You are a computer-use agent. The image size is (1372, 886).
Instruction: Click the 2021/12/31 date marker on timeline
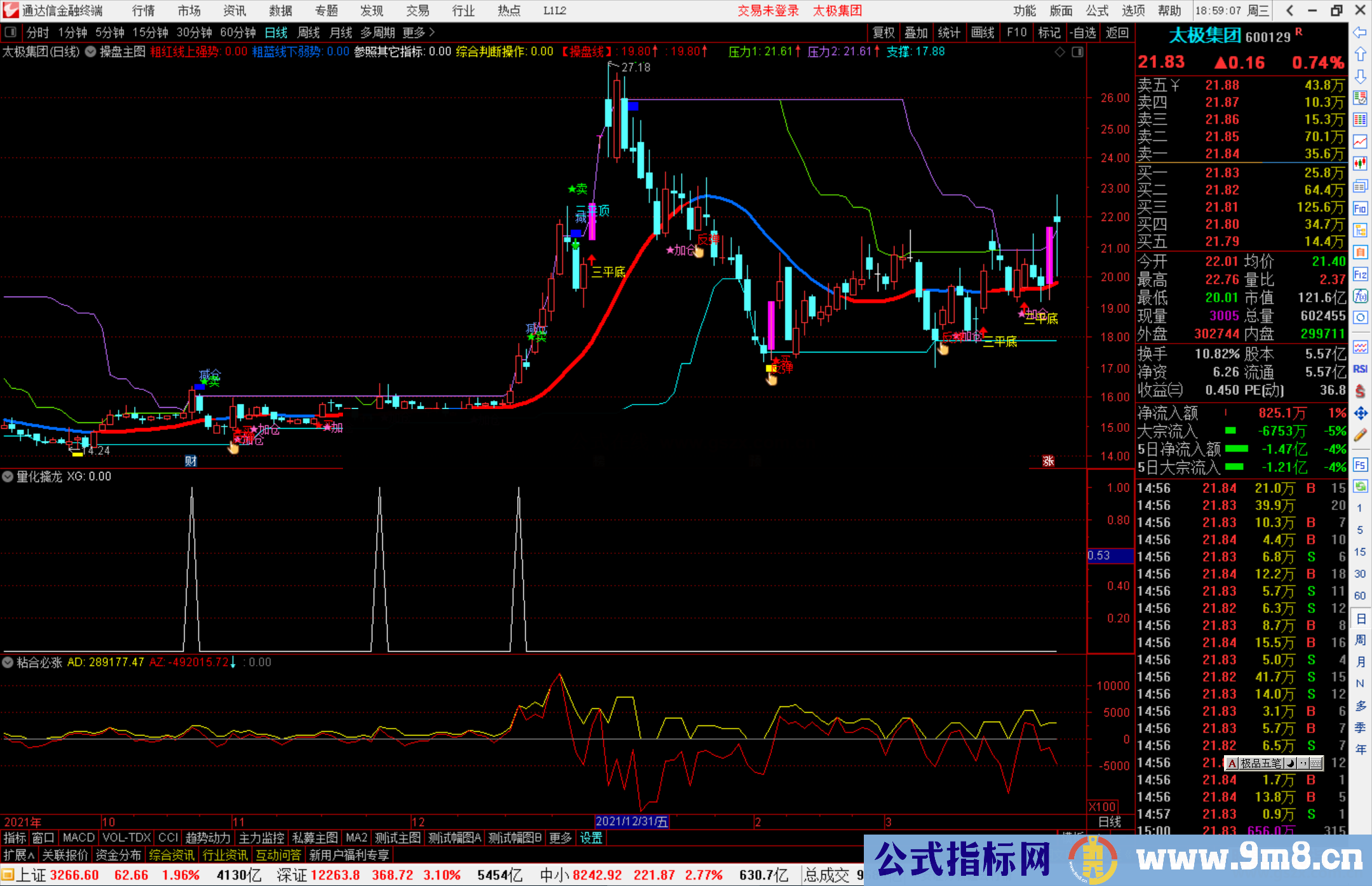632,821
